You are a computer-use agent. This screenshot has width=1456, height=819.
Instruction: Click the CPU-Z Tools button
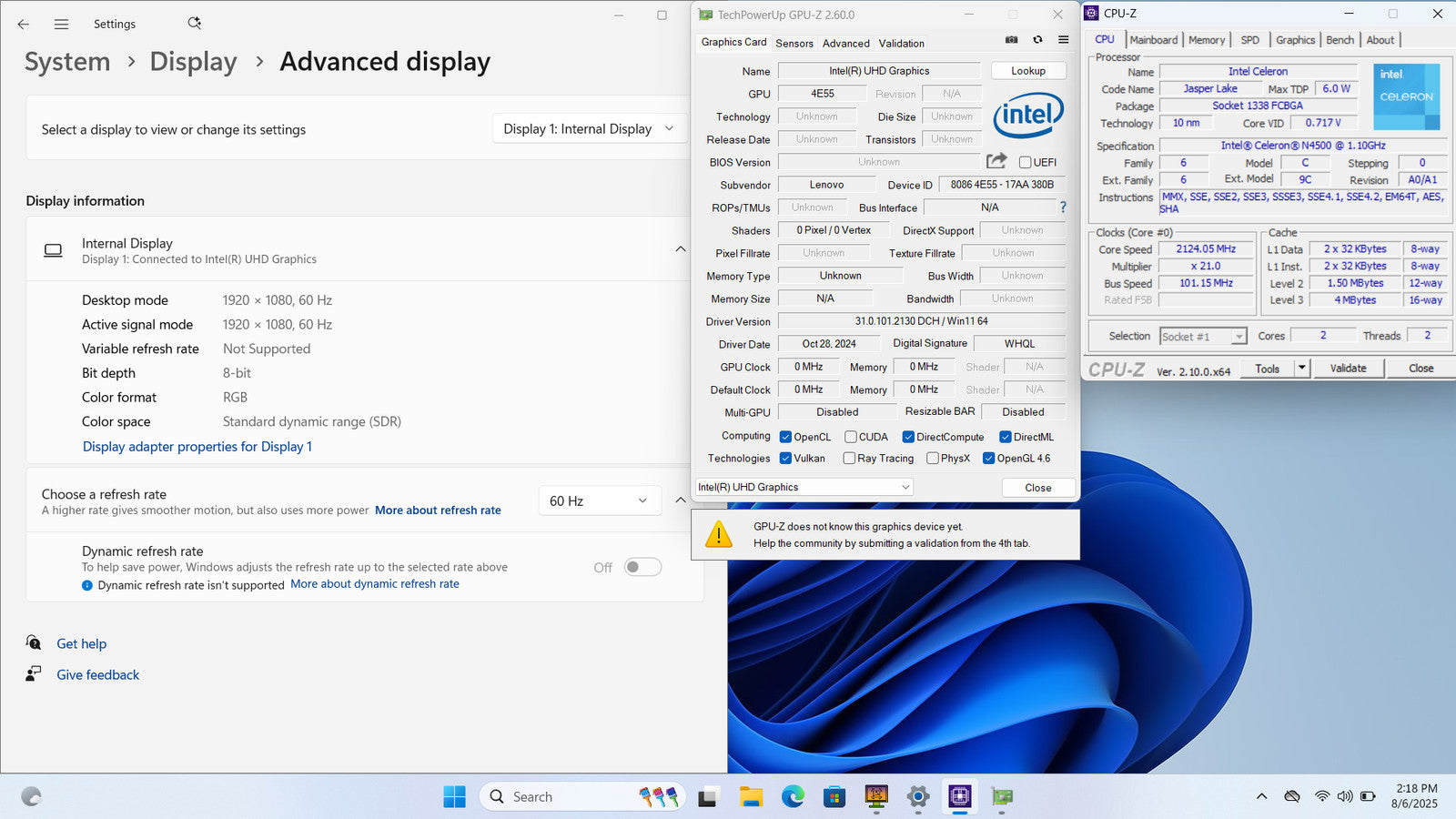1268,368
